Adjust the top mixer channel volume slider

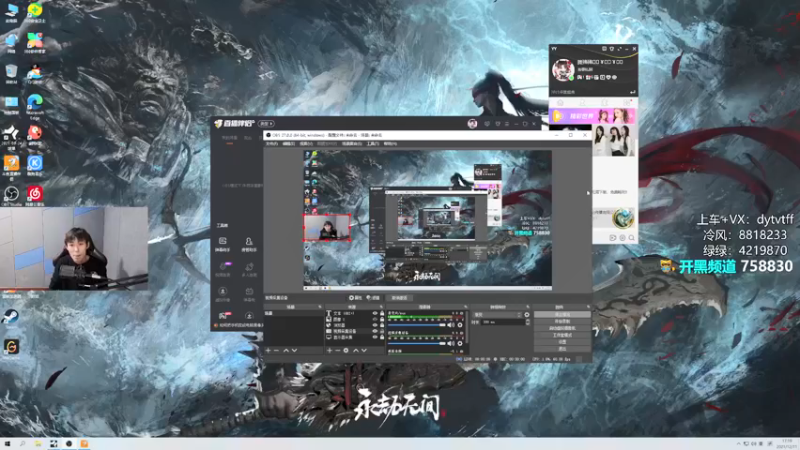(417, 325)
